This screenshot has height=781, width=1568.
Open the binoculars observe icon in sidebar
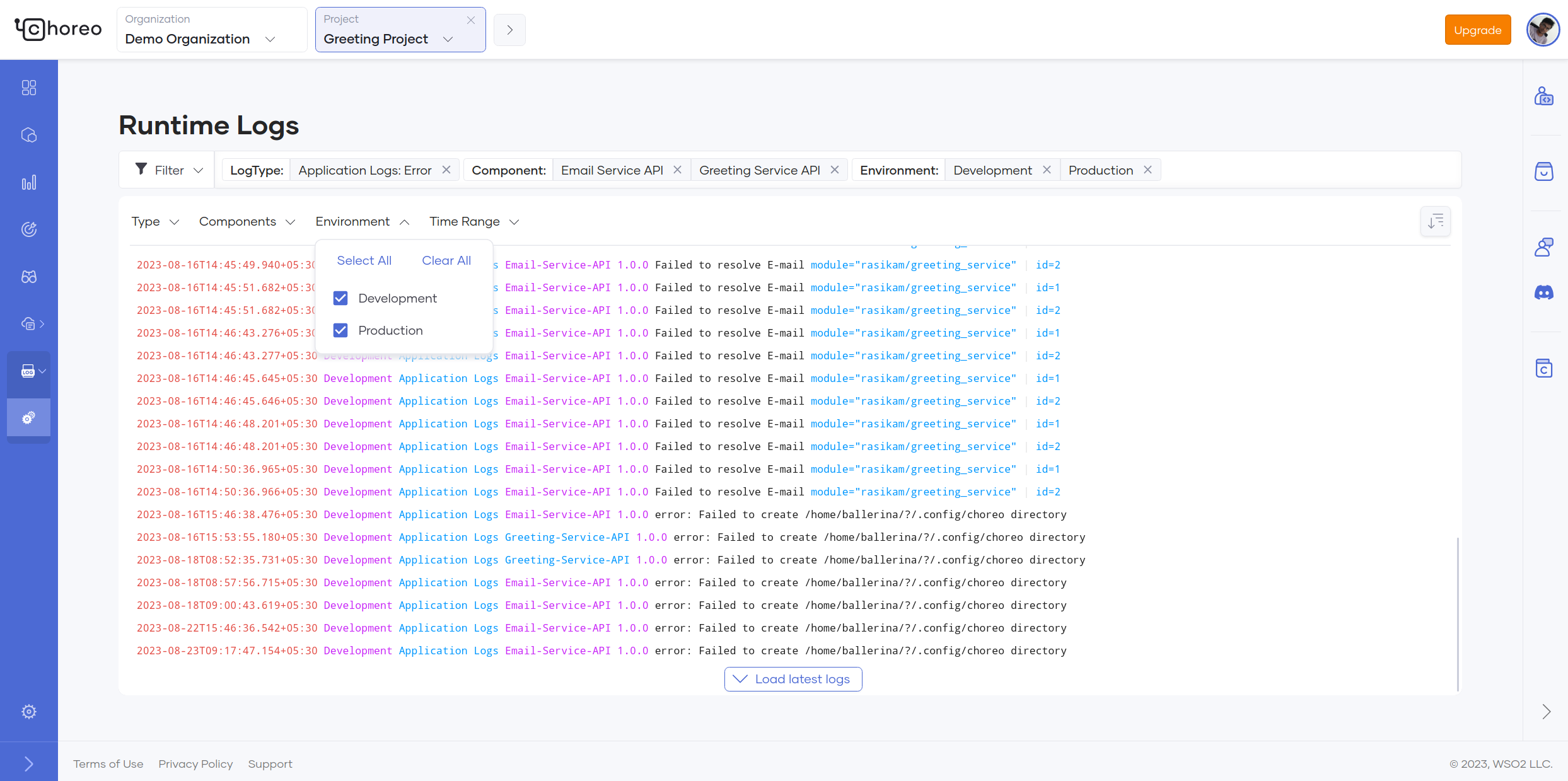29,277
